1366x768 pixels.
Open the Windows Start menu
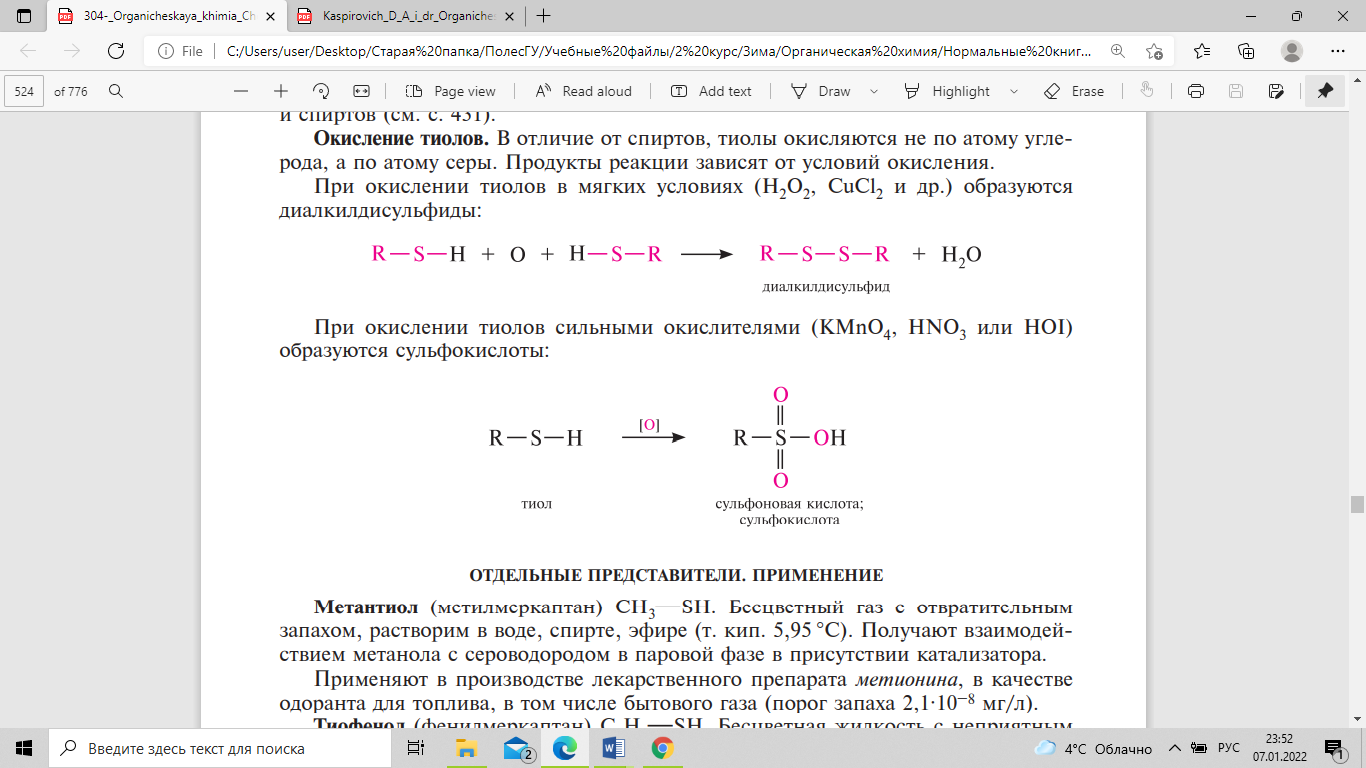(24, 748)
